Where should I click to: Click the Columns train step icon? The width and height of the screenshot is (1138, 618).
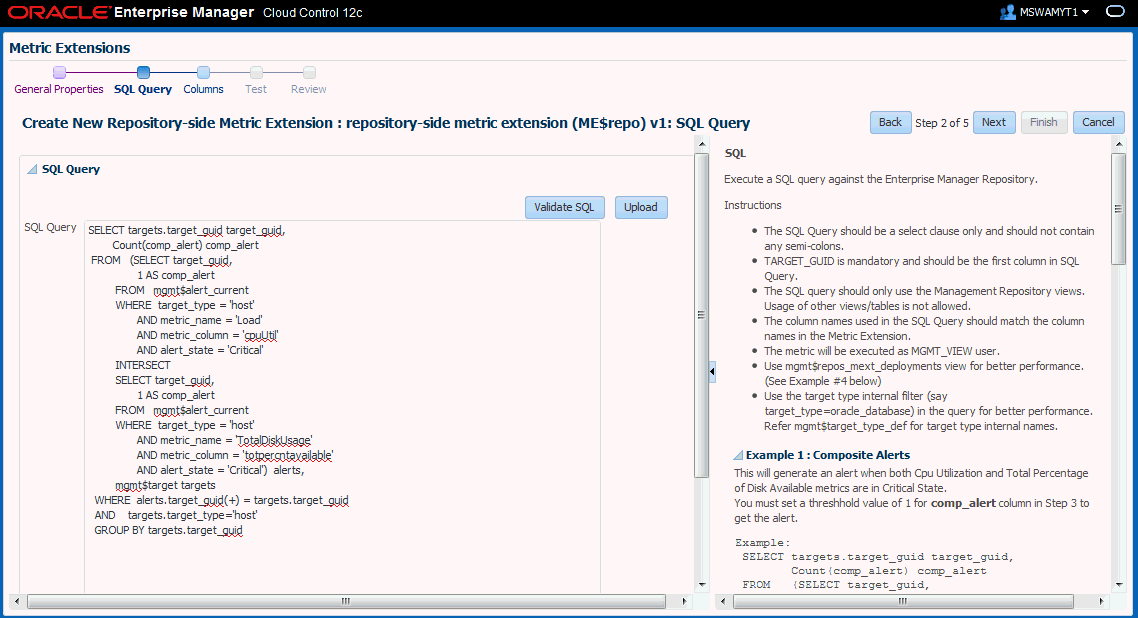tap(203, 73)
